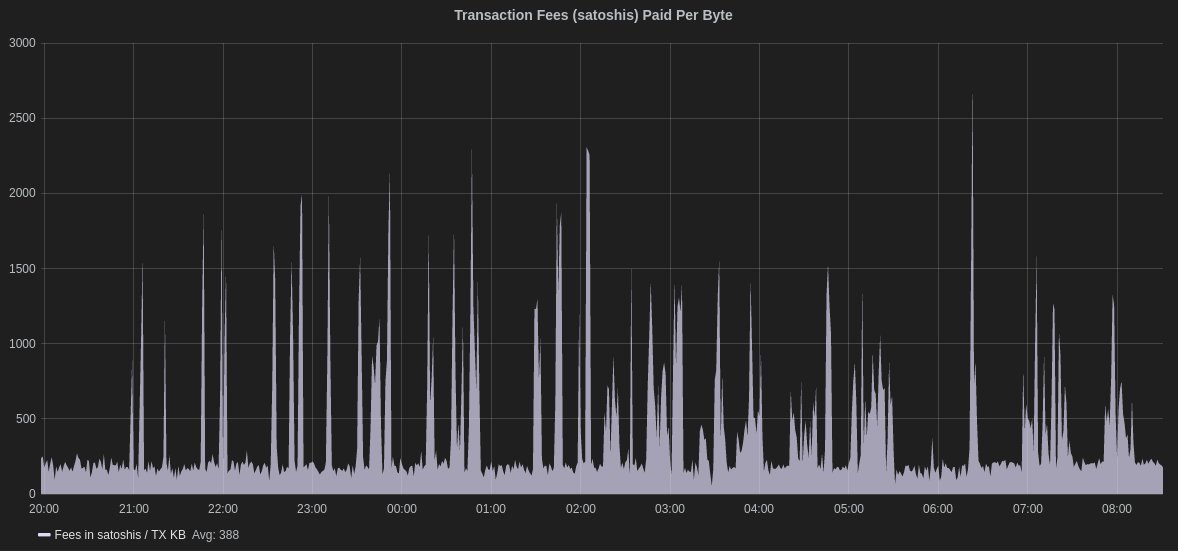
Task: Click the 05:00 time axis label
Action: (848, 509)
